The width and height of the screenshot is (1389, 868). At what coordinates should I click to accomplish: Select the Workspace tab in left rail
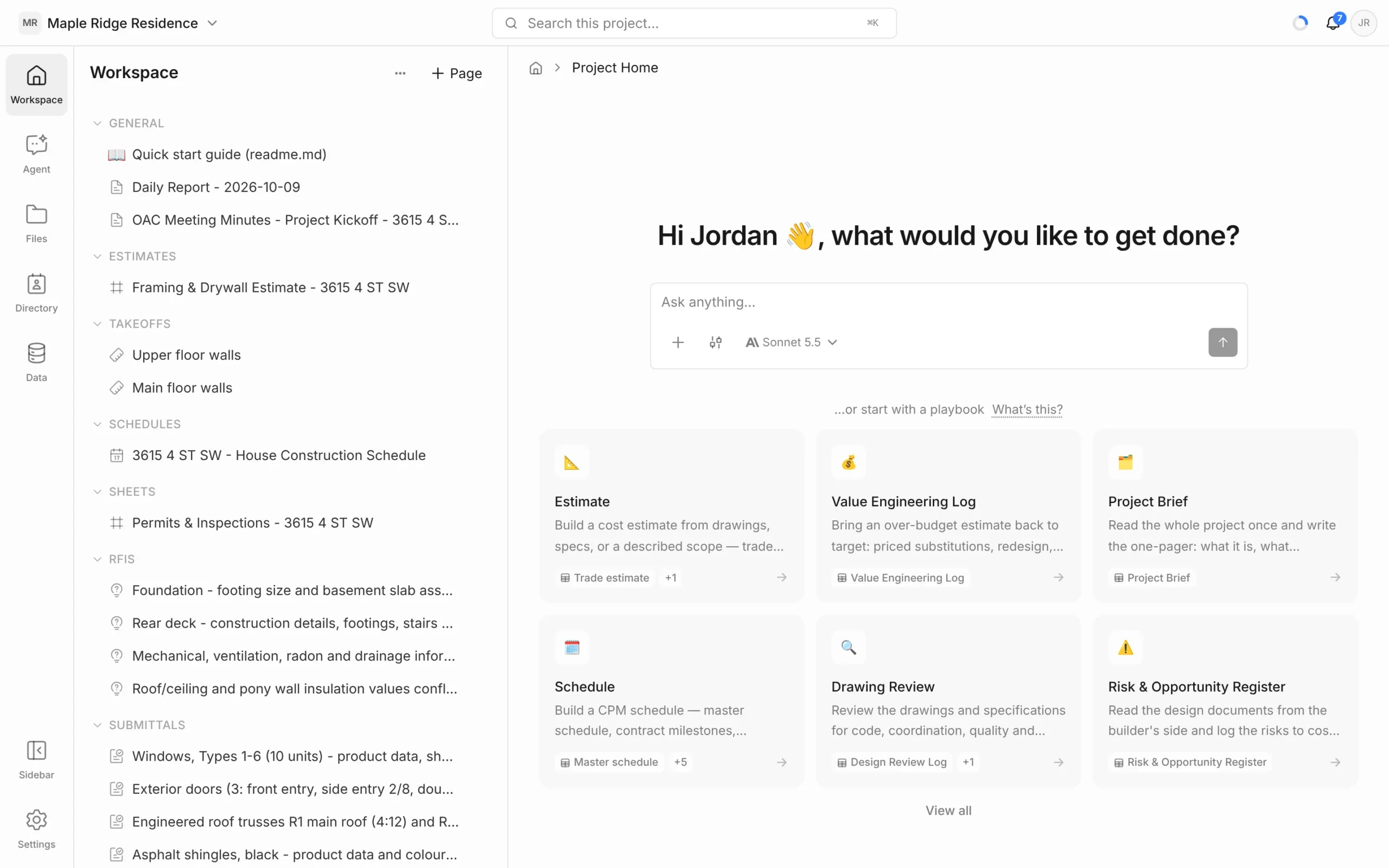pyautogui.click(x=36, y=85)
